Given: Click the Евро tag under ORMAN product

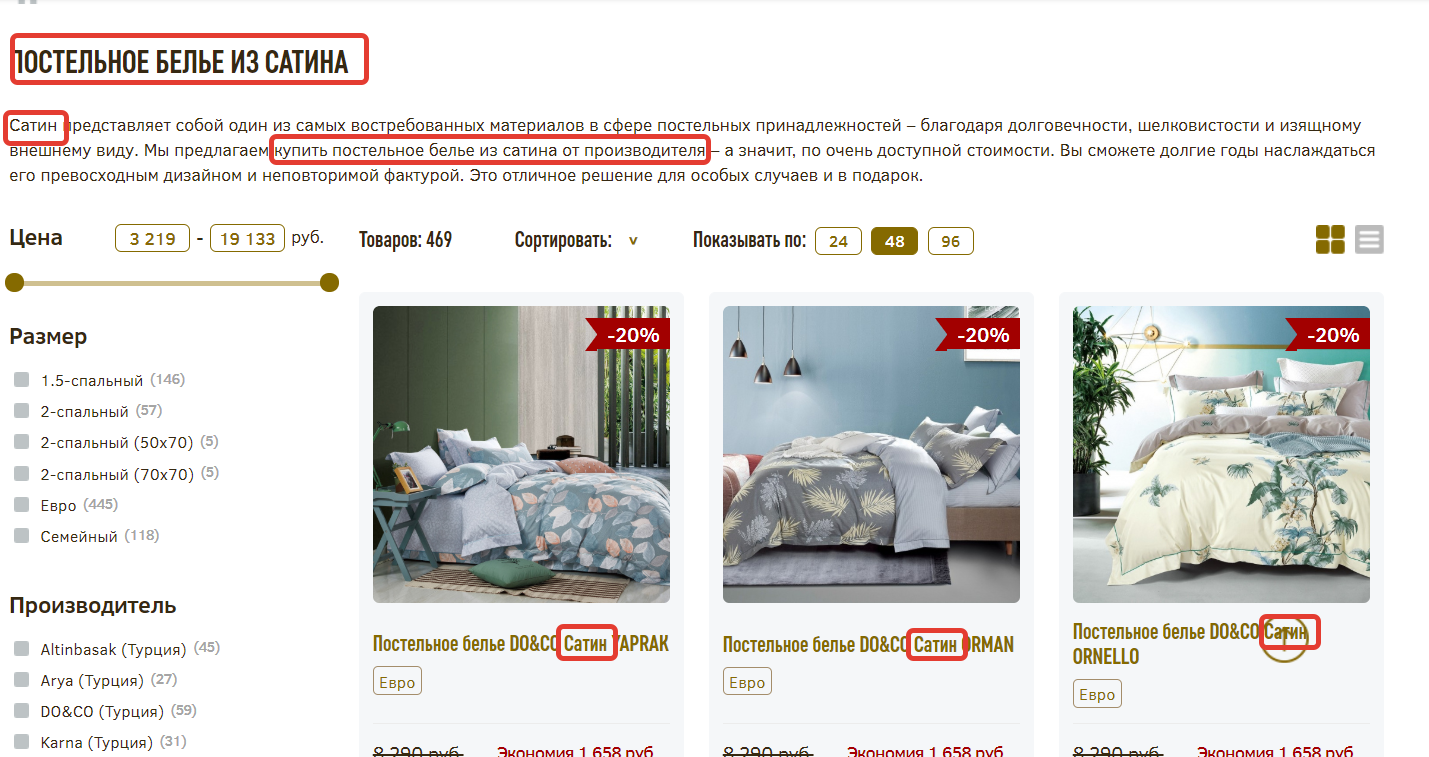Looking at the screenshot, I should click(x=747, y=683).
